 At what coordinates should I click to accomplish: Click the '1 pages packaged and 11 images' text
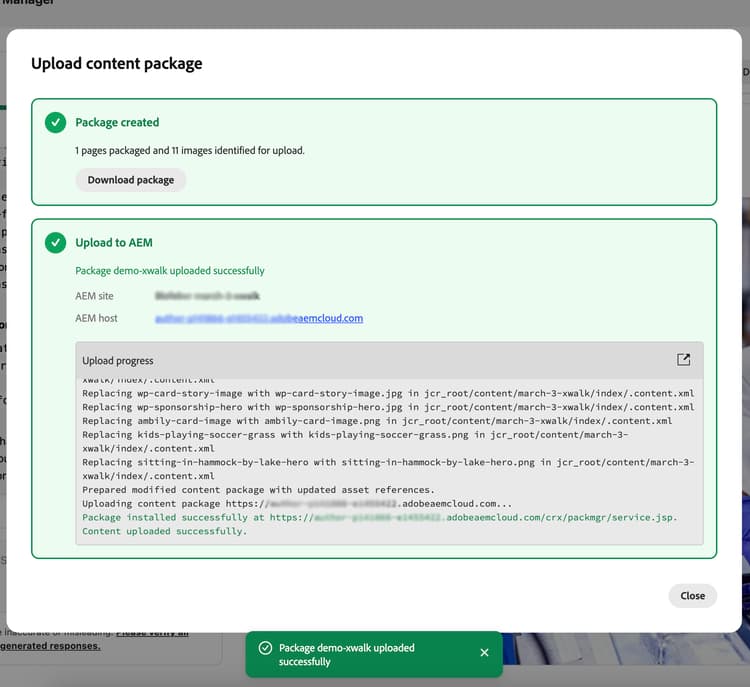tap(189, 150)
